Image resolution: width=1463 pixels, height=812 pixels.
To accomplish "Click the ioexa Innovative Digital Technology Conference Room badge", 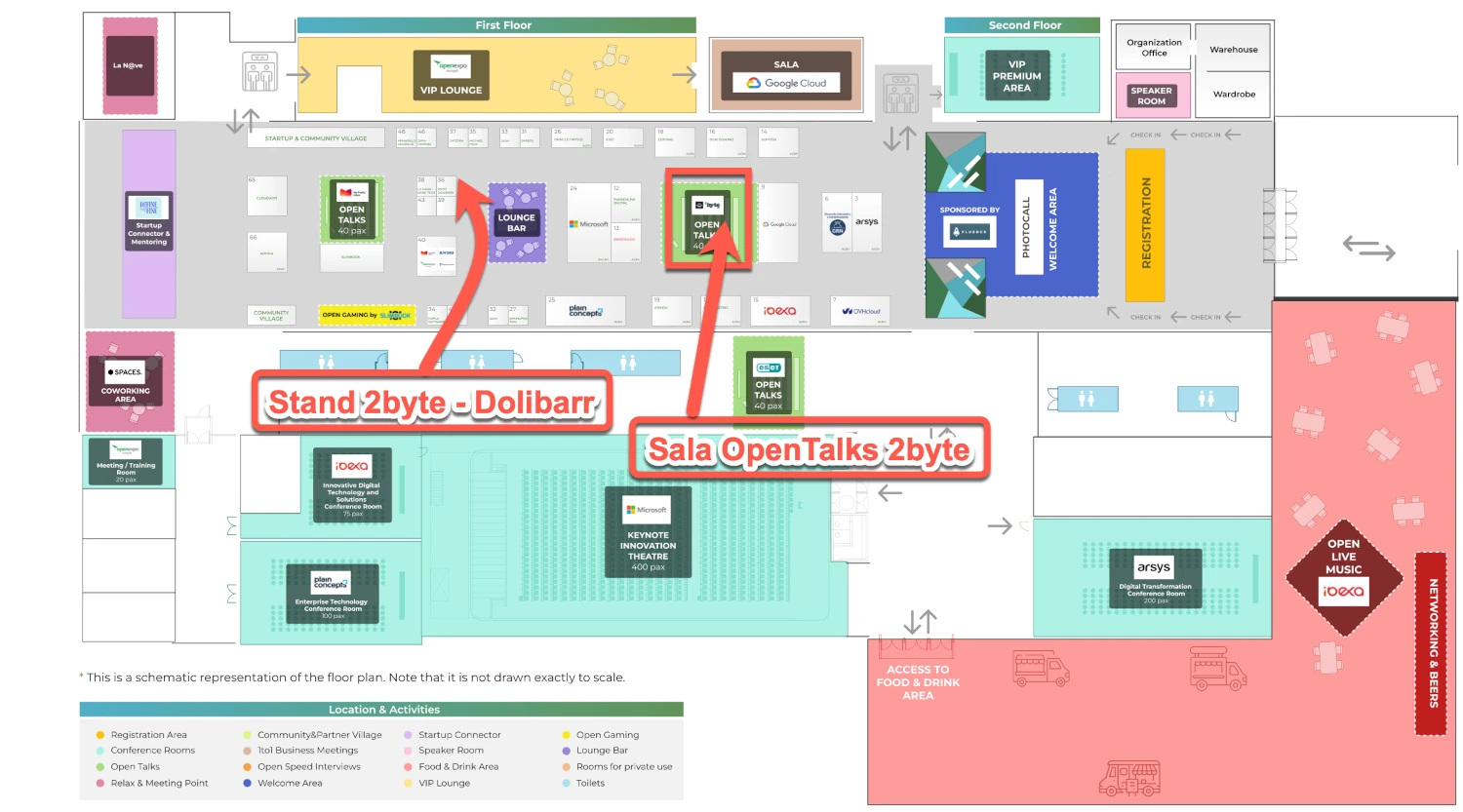I will [351, 485].
